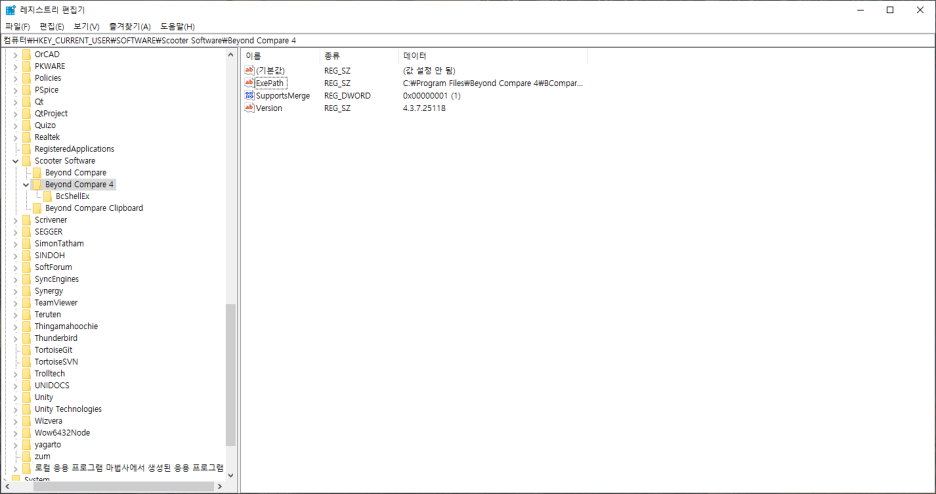Click the Beyond Compare Clipboard folder icon
Viewport: 936px width, 494px height.
37,208
